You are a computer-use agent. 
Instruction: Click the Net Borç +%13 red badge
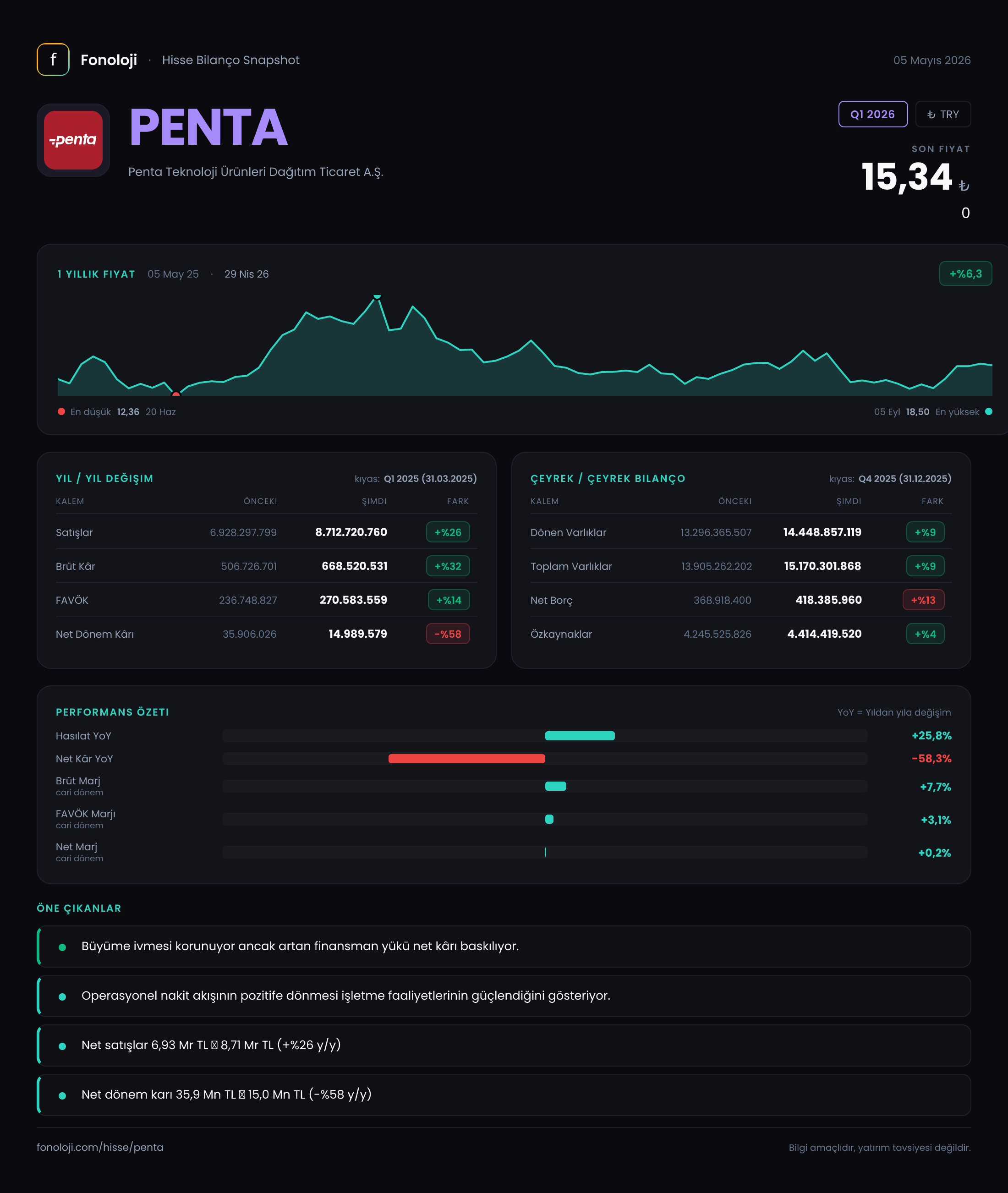point(923,600)
